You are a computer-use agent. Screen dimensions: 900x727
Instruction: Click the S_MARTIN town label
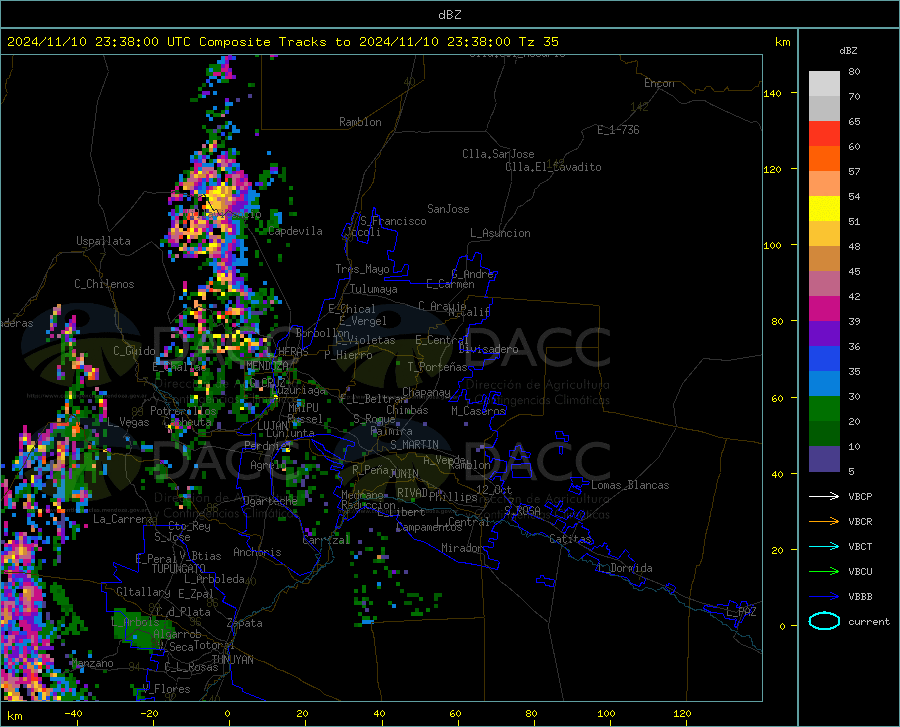click(414, 445)
